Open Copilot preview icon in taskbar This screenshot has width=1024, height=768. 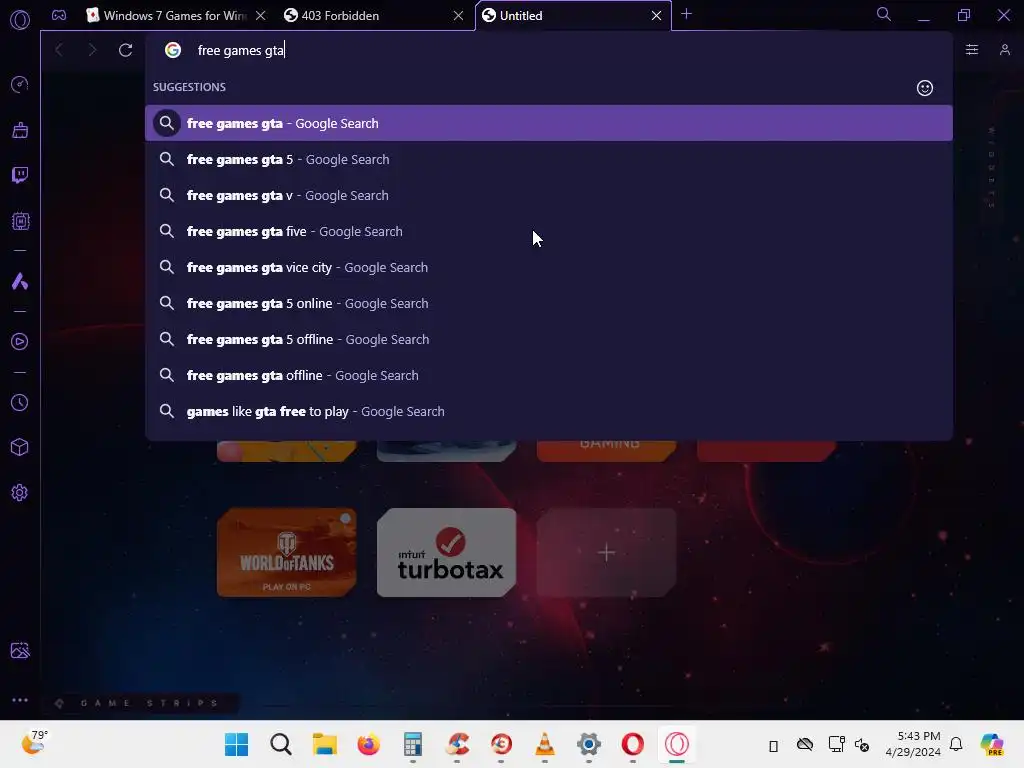(991, 744)
